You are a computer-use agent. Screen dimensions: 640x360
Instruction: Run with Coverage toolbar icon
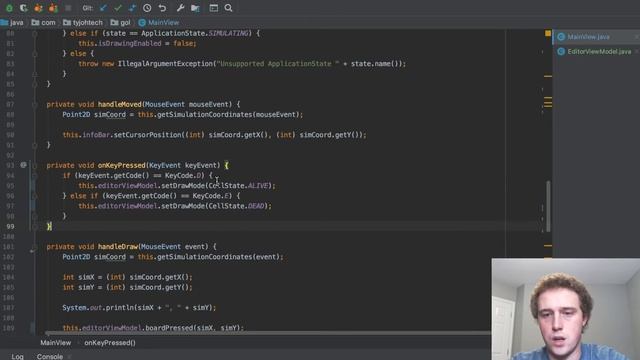[24, 8]
